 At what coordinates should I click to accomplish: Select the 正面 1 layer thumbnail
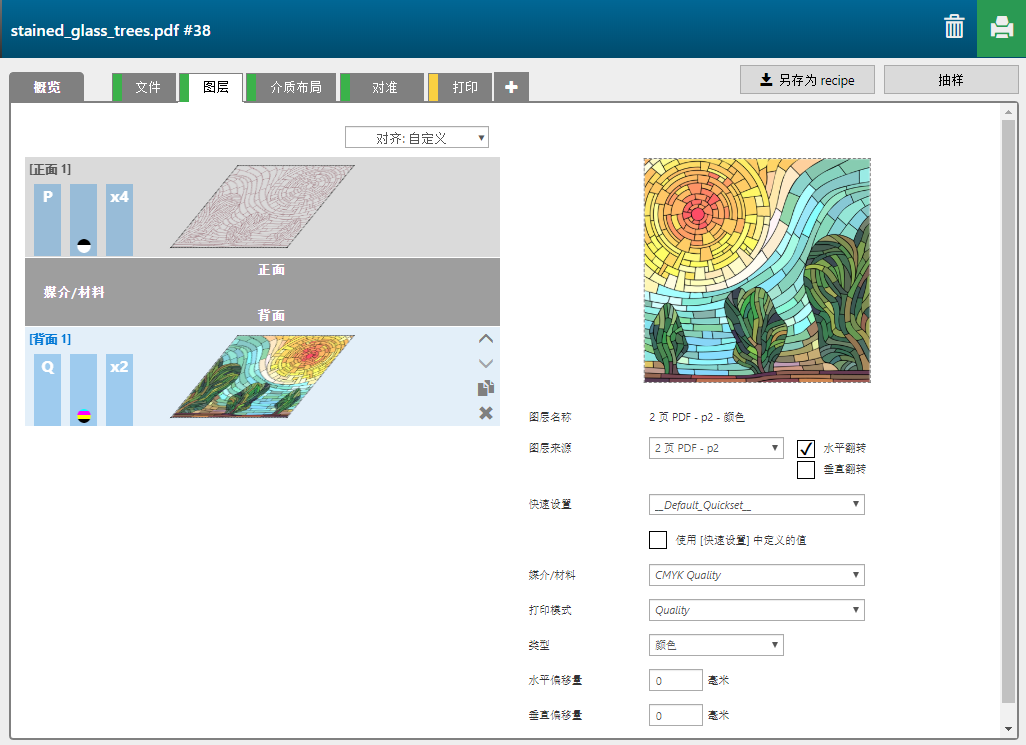pyautogui.click(x=262, y=207)
